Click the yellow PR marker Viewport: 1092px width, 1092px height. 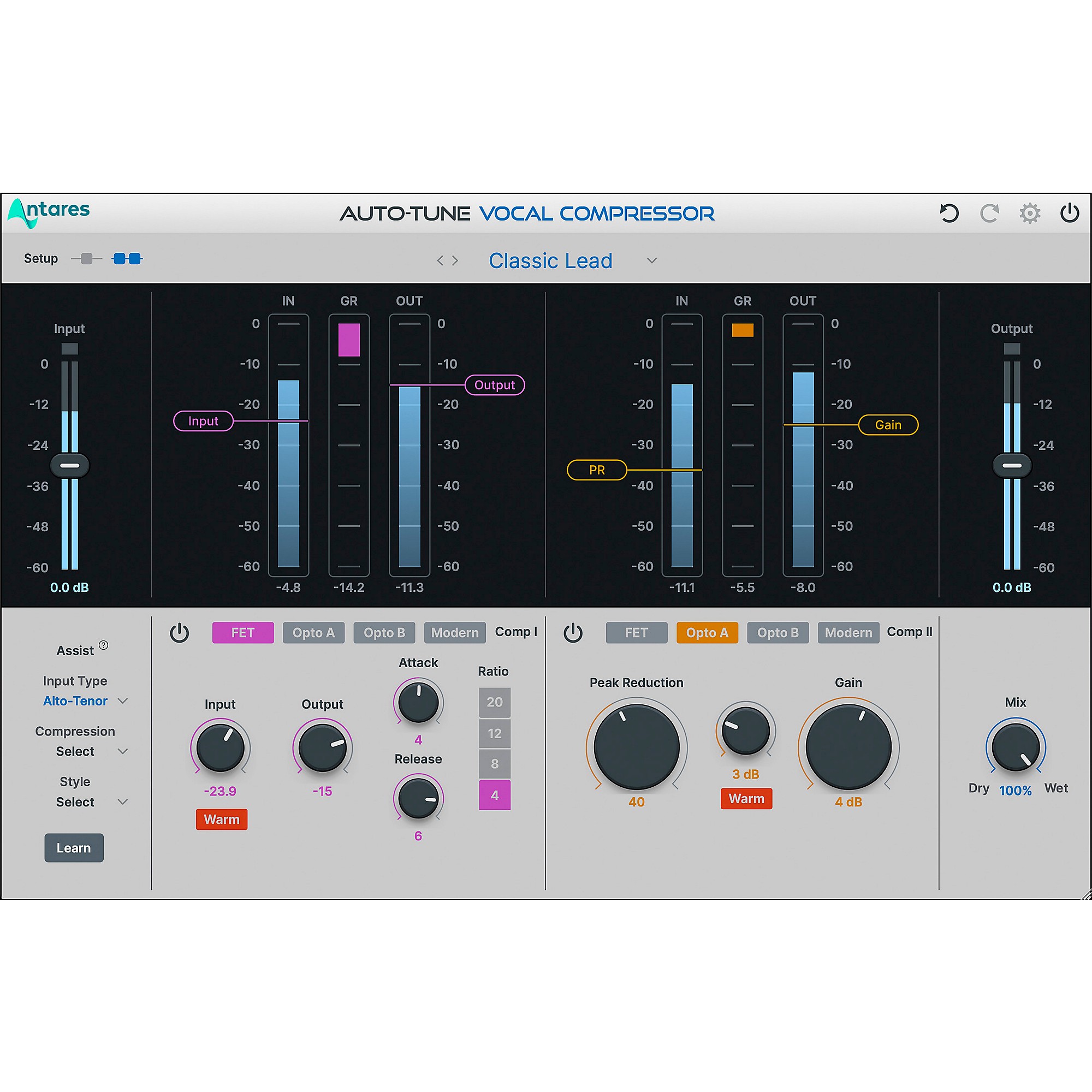[x=597, y=470]
